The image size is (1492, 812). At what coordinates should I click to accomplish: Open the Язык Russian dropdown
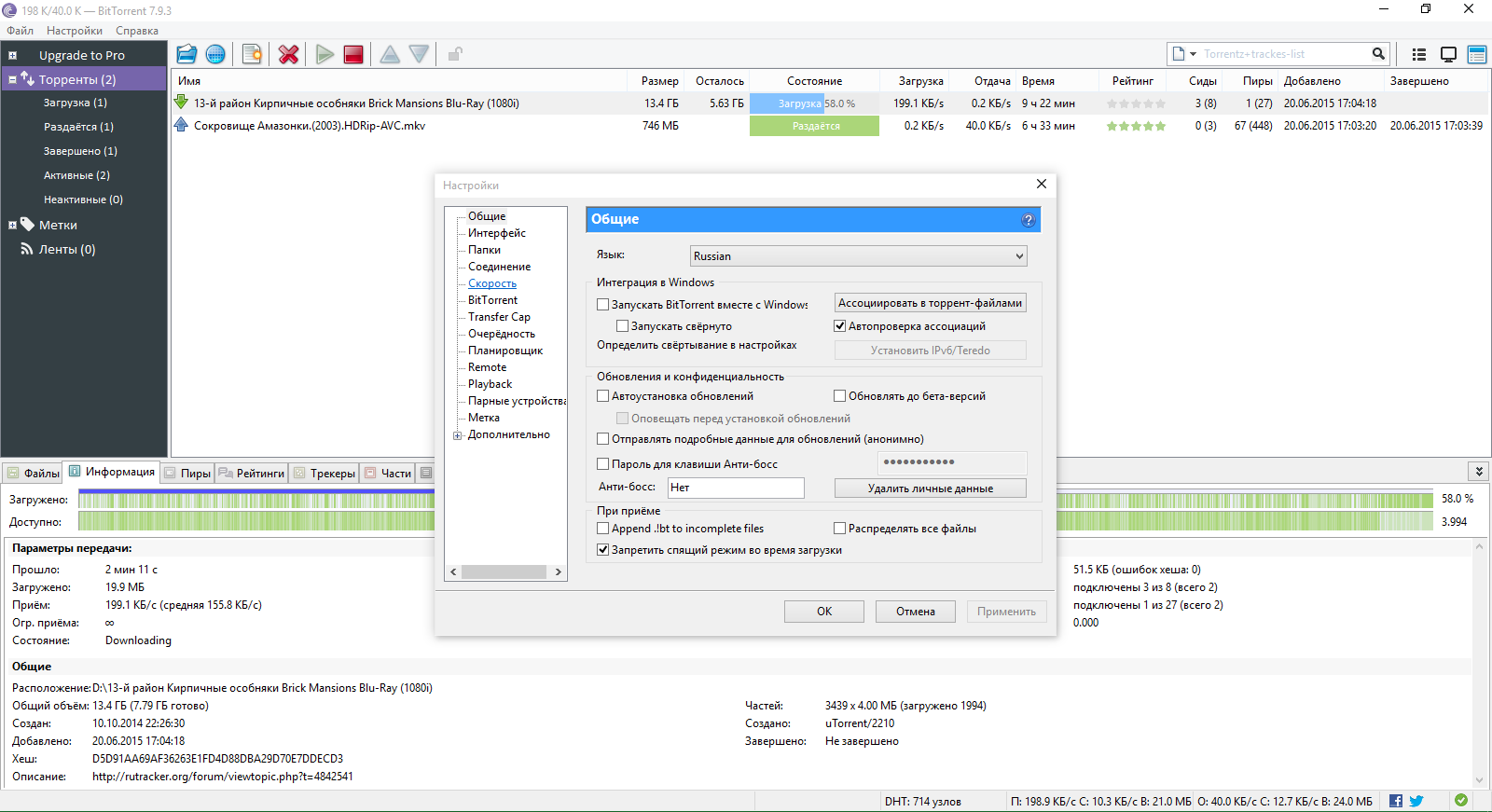pyautogui.click(x=858, y=255)
